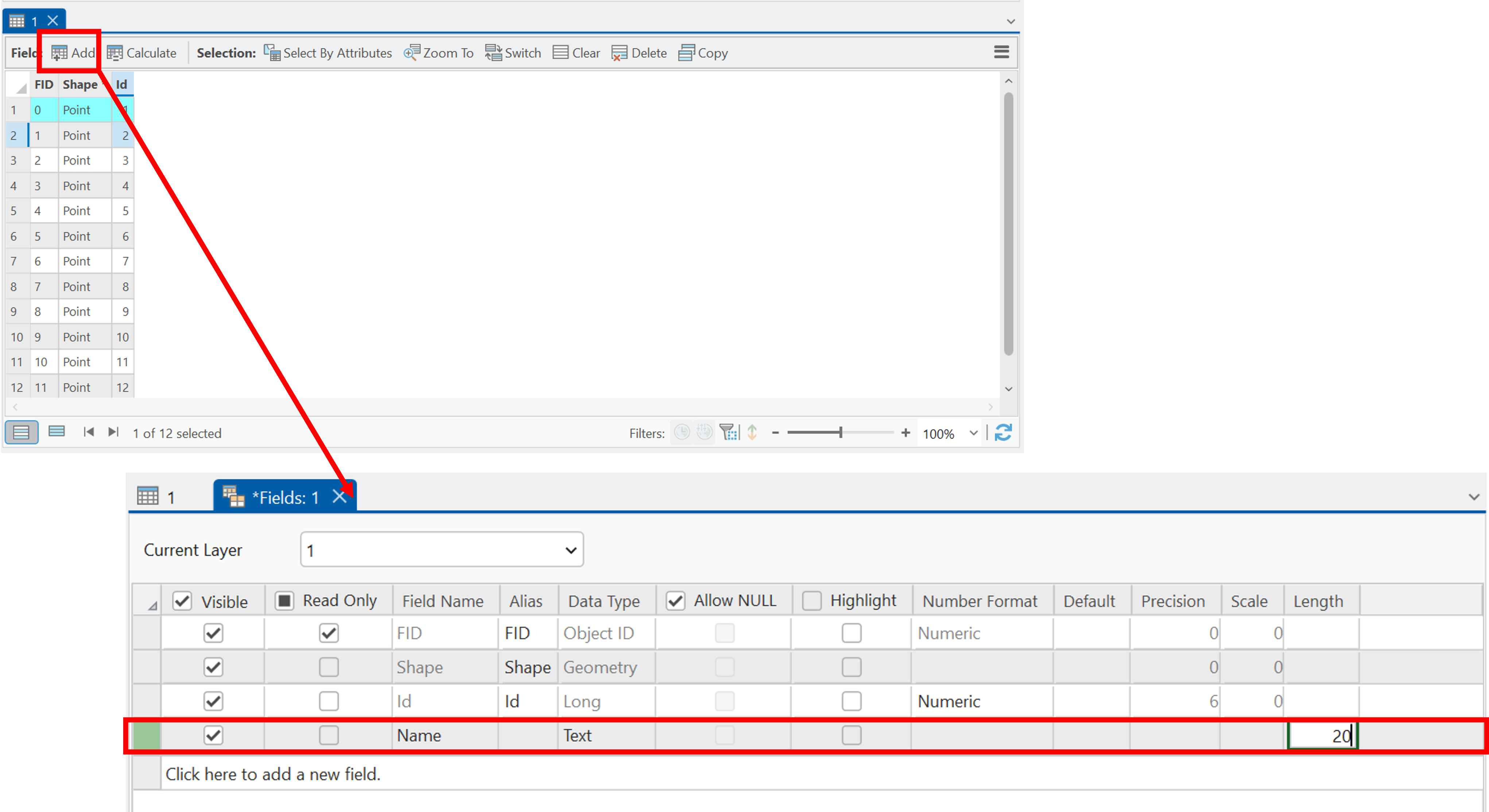This screenshot has height=812, width=1489.
Task: Click the Shape column header
Action: 84,84
